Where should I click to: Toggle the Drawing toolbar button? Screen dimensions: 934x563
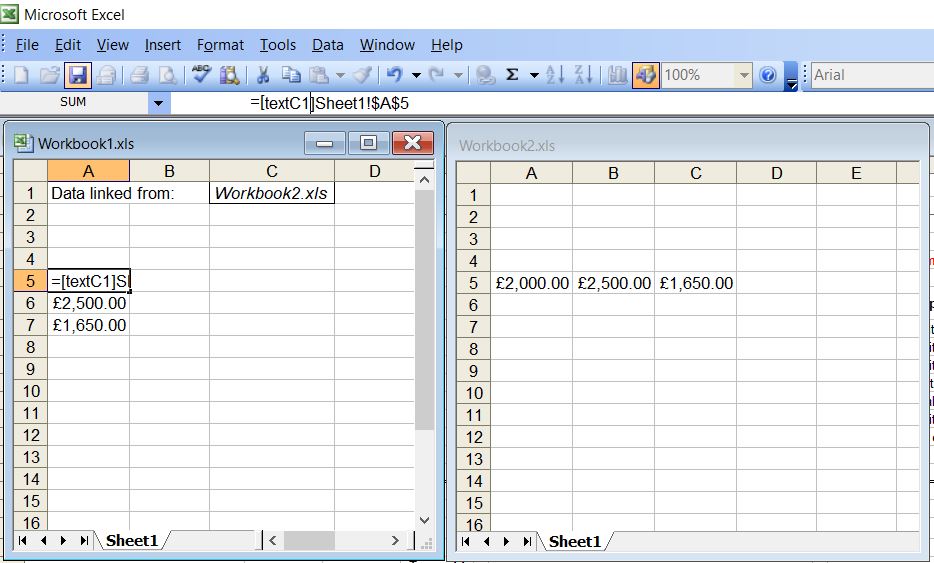pyautogui.click(x=646, y=75)
